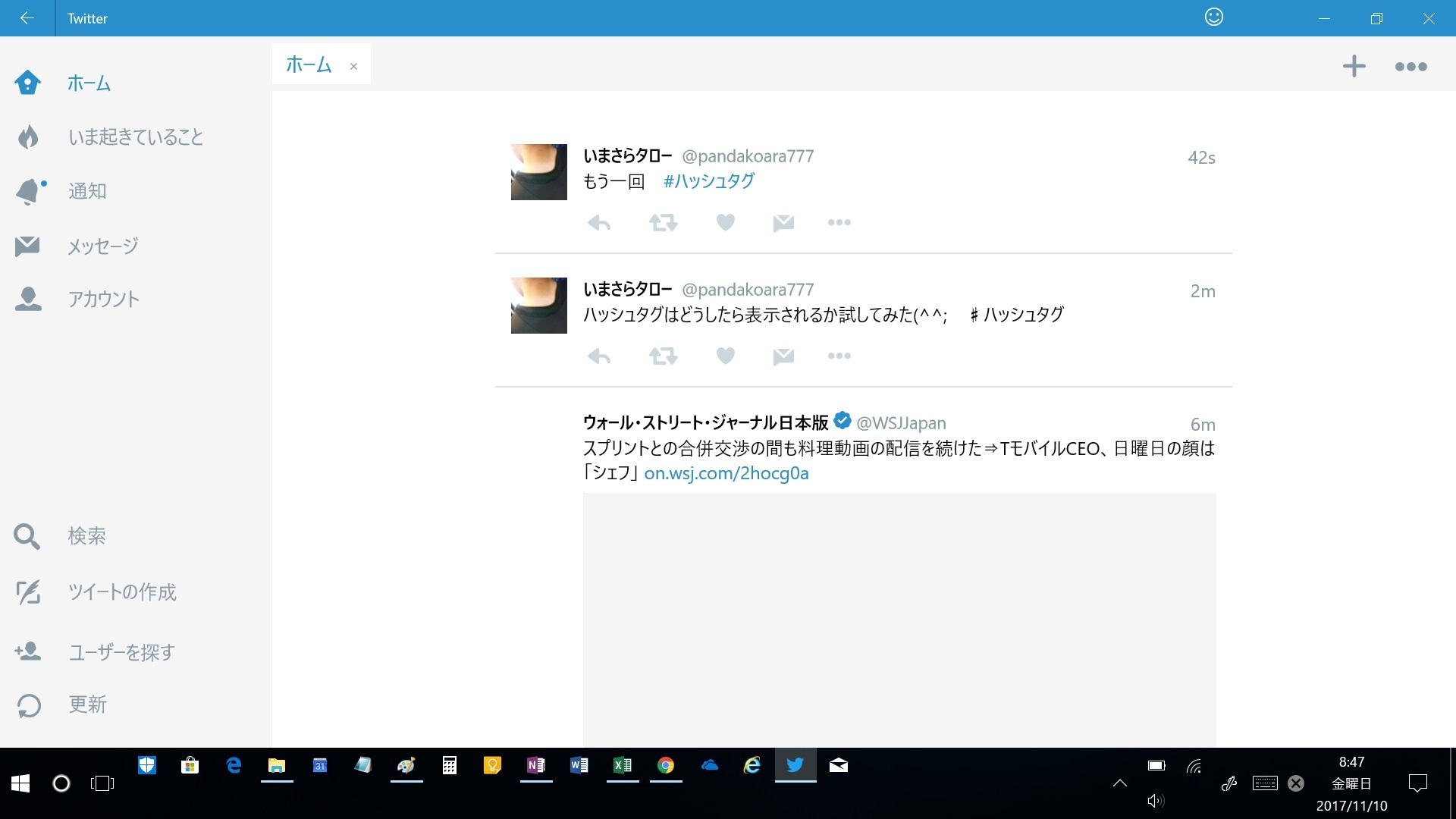Open the #ハッシュタグ hashtag link
Viewport: 1456px width, 819px height.
(x=708, y=181)
